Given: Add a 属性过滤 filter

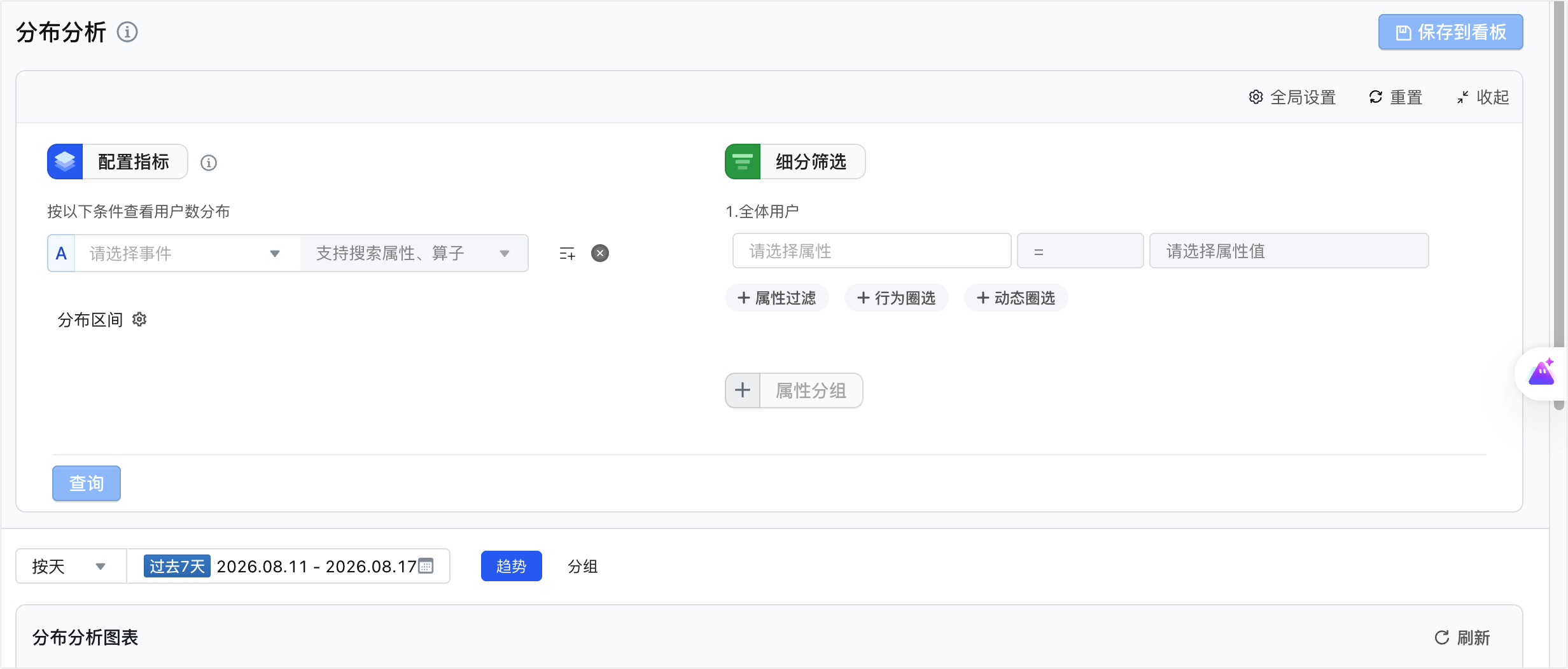Looking at the screenshot, I should pyautogui.click(x=777, y=298).
